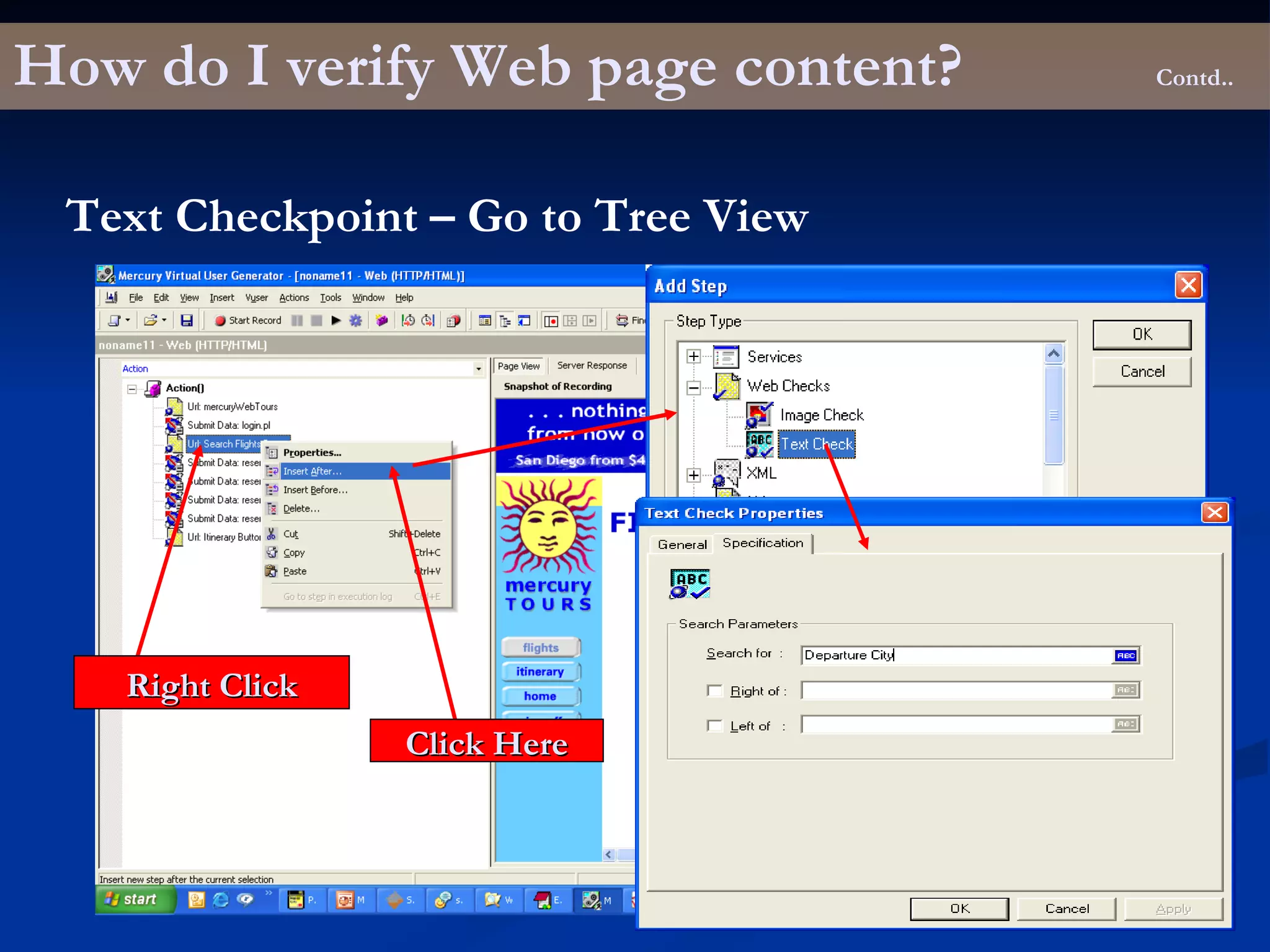Click the purple block toolbar icon

(382, 320)
